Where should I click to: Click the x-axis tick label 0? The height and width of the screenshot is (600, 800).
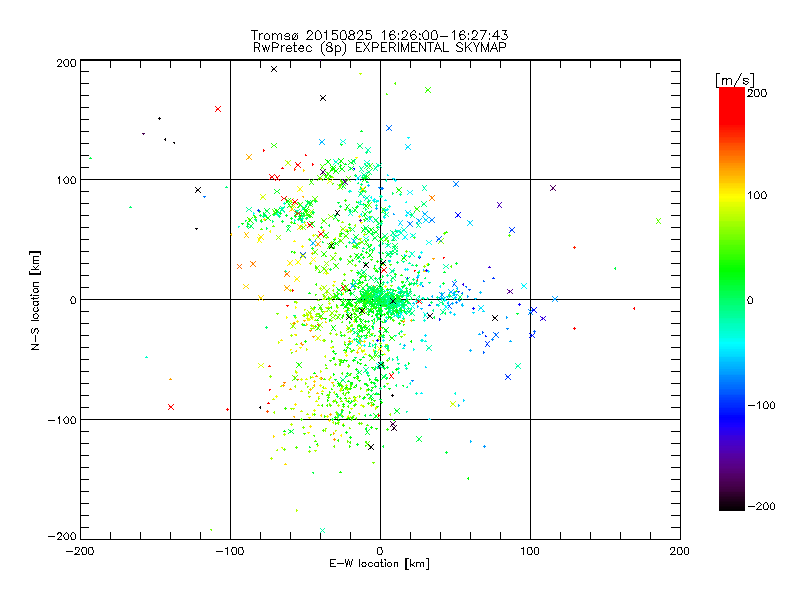click(380, 551)
